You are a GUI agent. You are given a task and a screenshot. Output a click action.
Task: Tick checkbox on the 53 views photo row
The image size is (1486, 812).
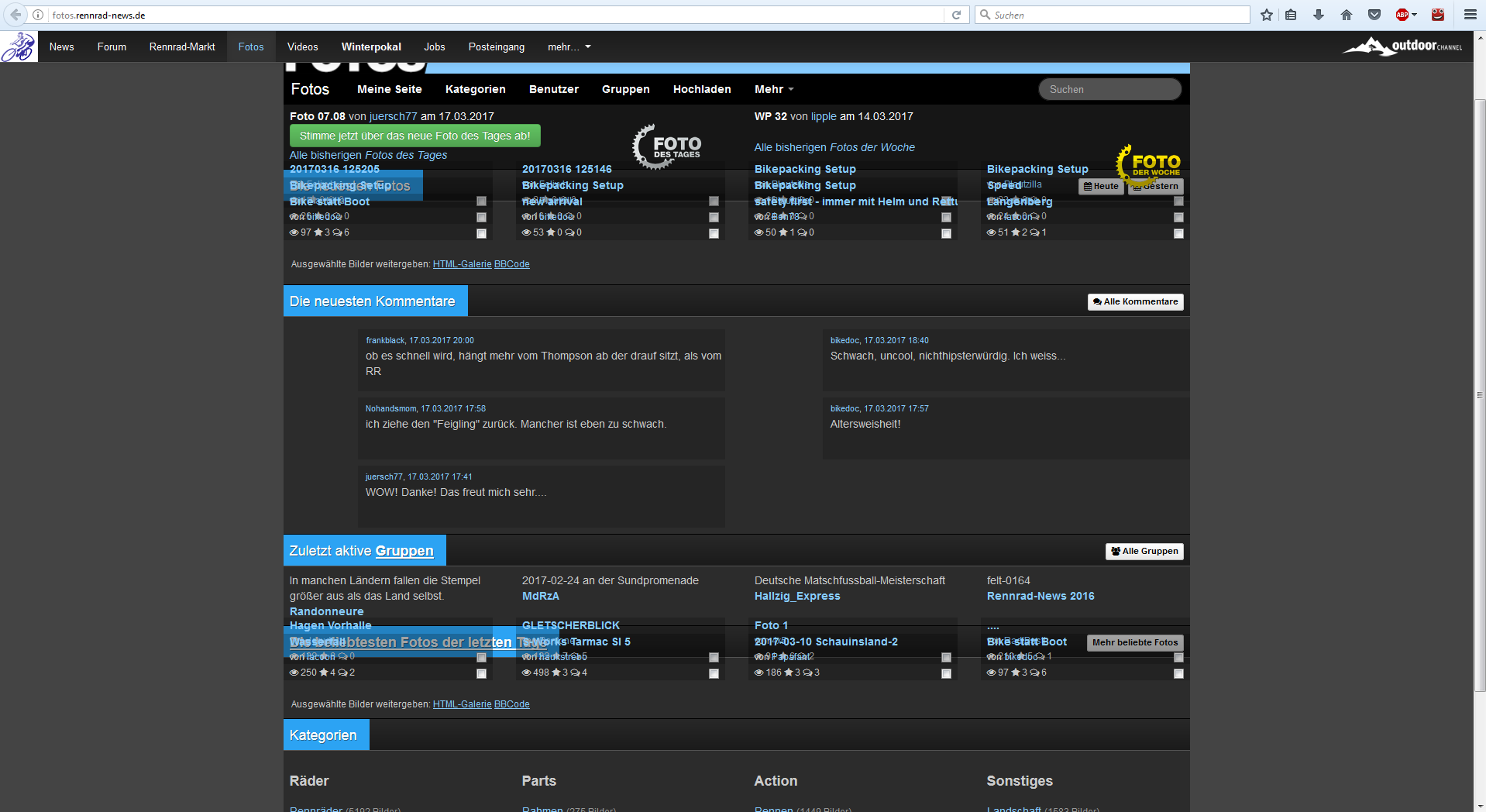pyautogui.click(x=714, y=233)
